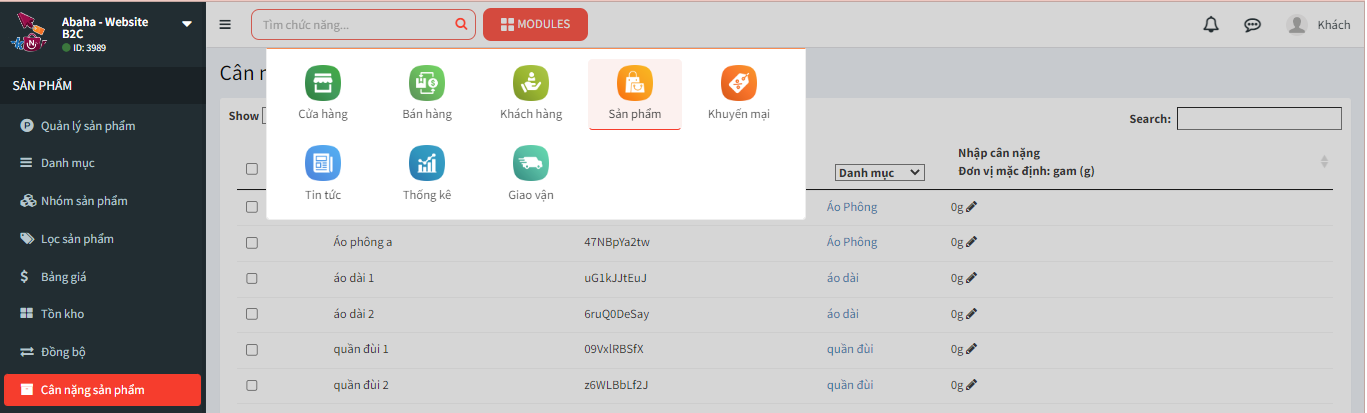Open the Thống kê statistics module
The height and width of the screenshot is (413, 1367).
(x=427, y=174)
